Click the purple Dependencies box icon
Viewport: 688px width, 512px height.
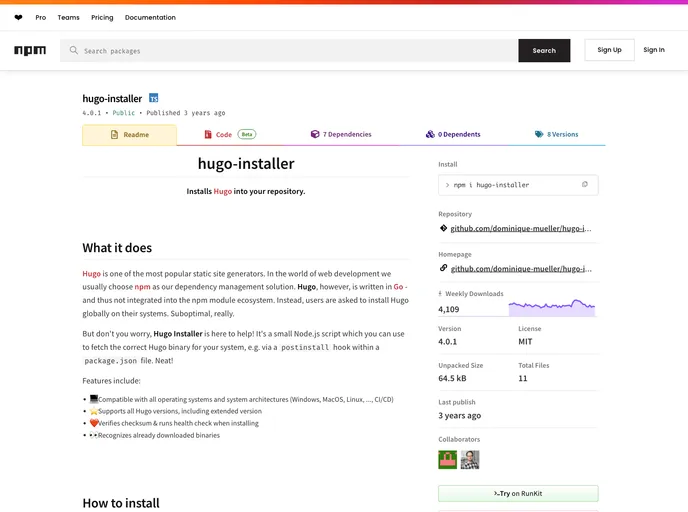tap(315, 134)
